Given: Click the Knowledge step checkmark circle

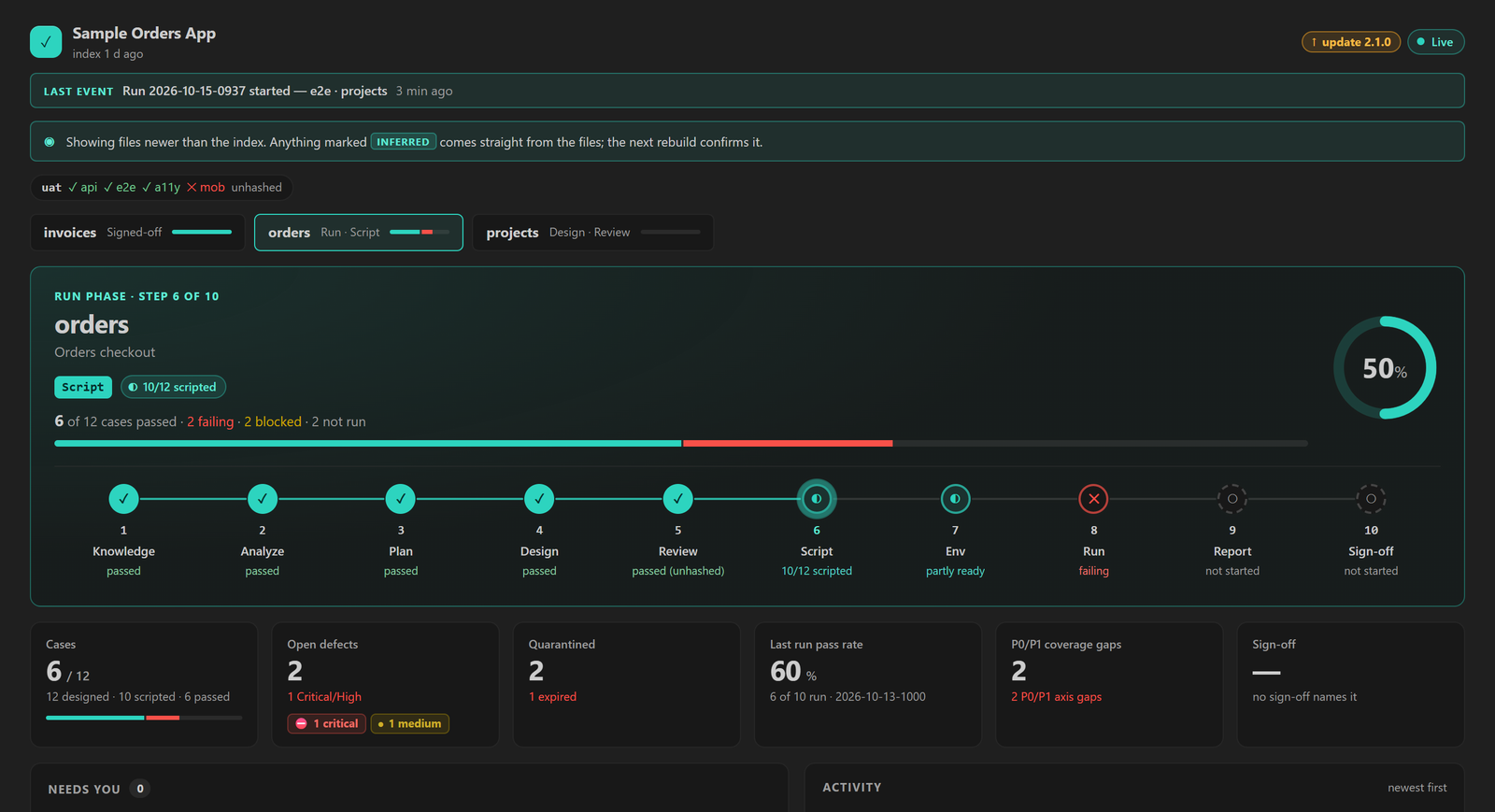Looking at the screenshot, I should pyautogui.click(x=123, y=499).
